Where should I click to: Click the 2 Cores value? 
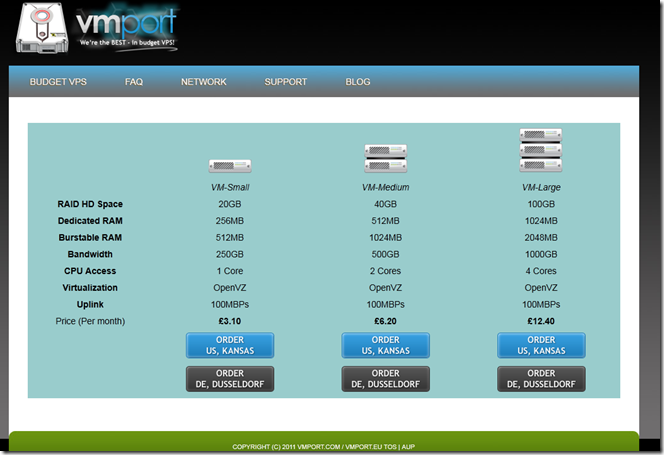tap(385, 271)
